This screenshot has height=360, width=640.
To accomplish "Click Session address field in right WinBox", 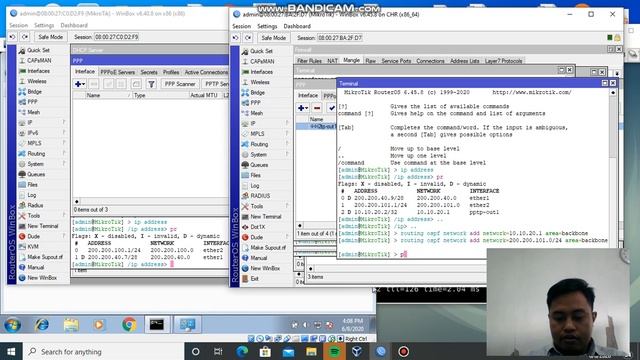I will point(340,38).
